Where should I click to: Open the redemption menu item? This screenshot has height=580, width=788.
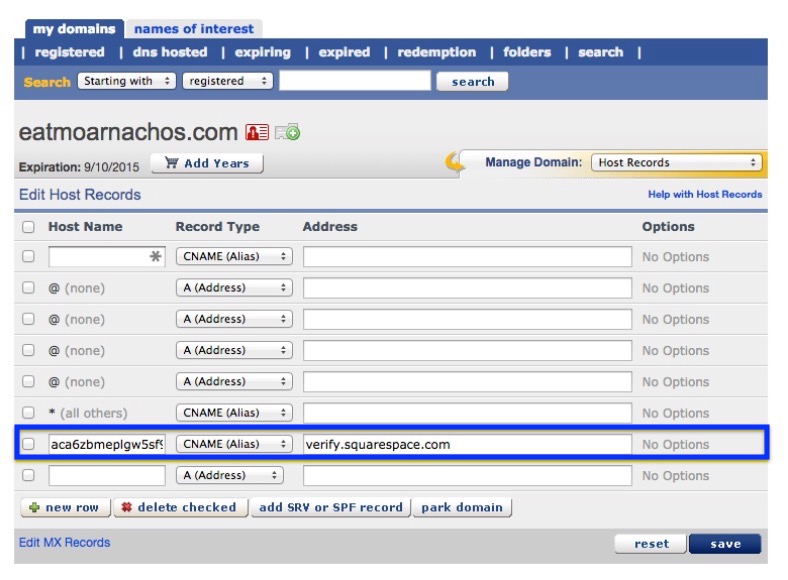pos(436,52)
